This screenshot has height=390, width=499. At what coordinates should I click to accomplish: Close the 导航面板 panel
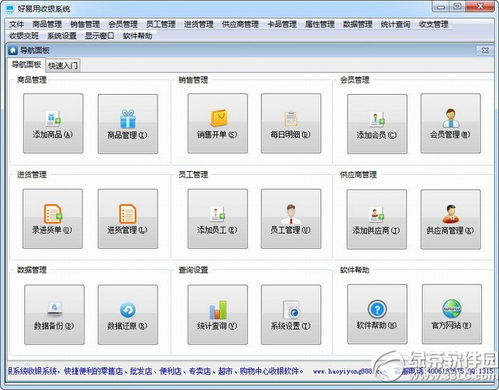485,50
